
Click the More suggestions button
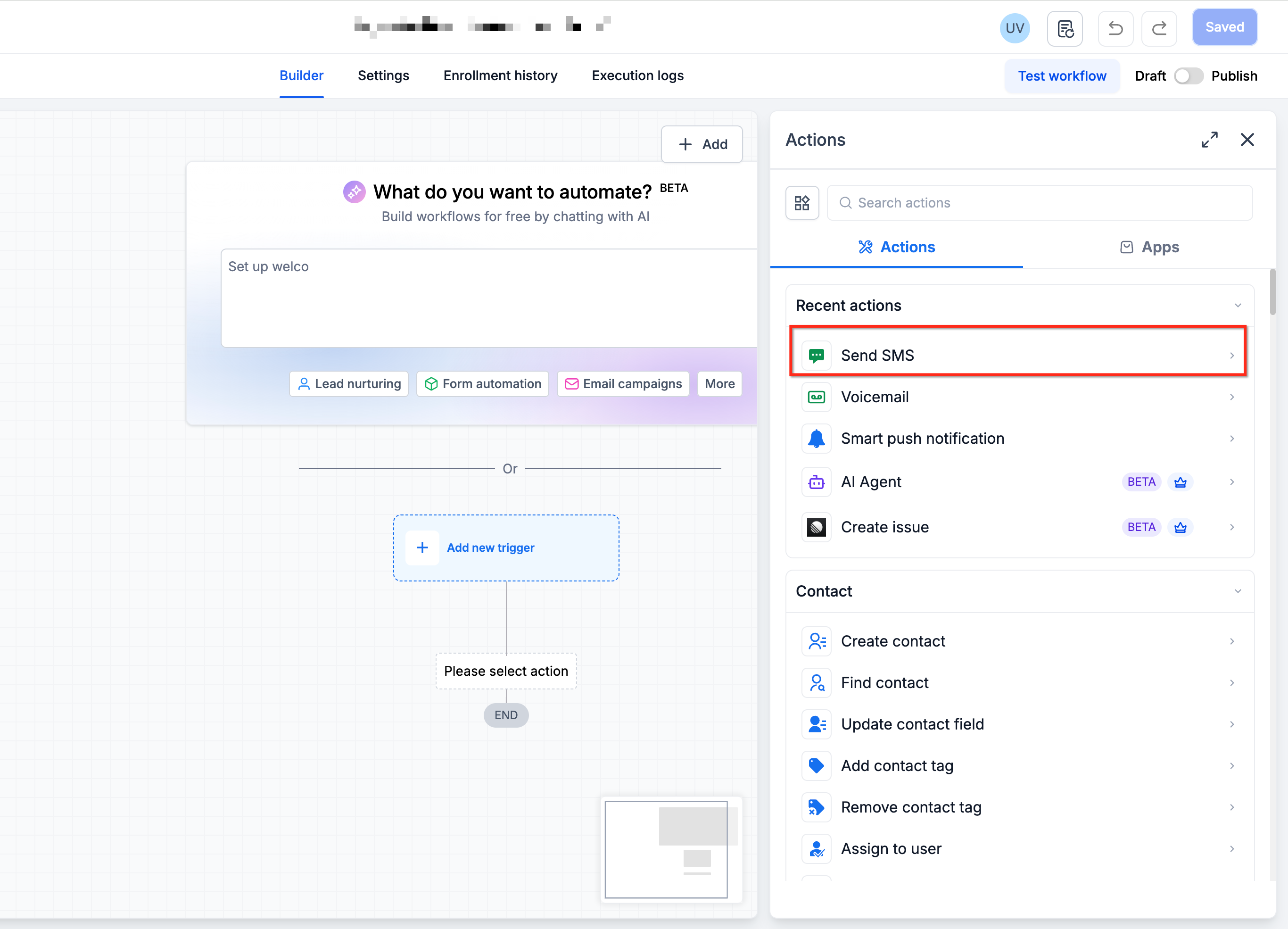(x=719, y=384)
